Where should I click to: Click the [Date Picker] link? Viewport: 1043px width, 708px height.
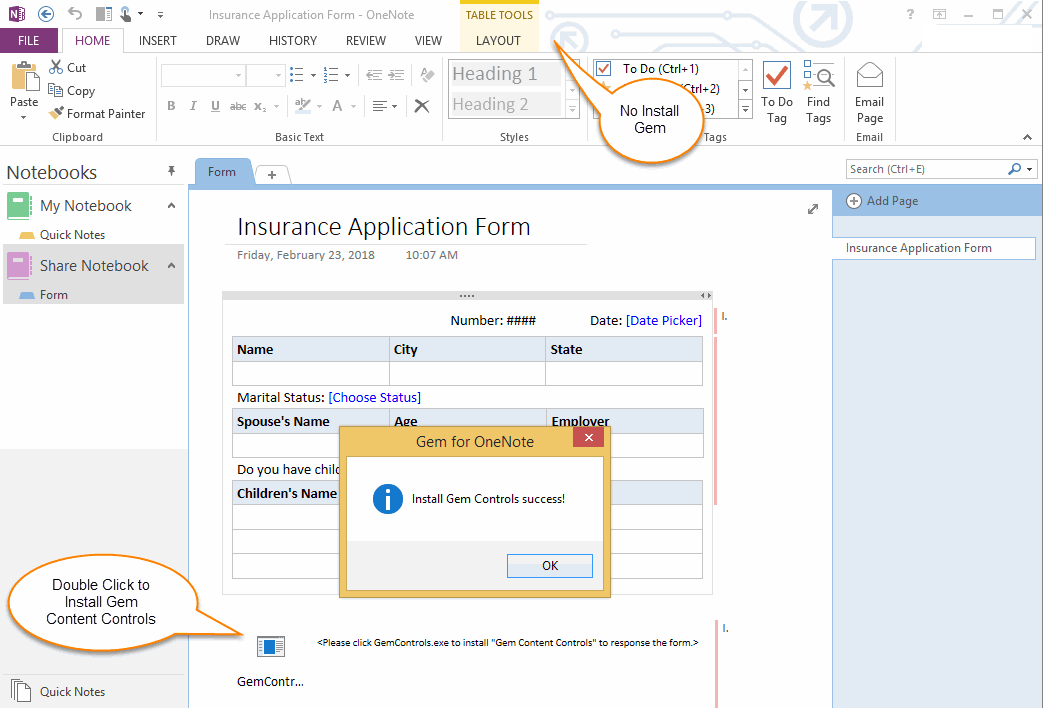[664, 320]
